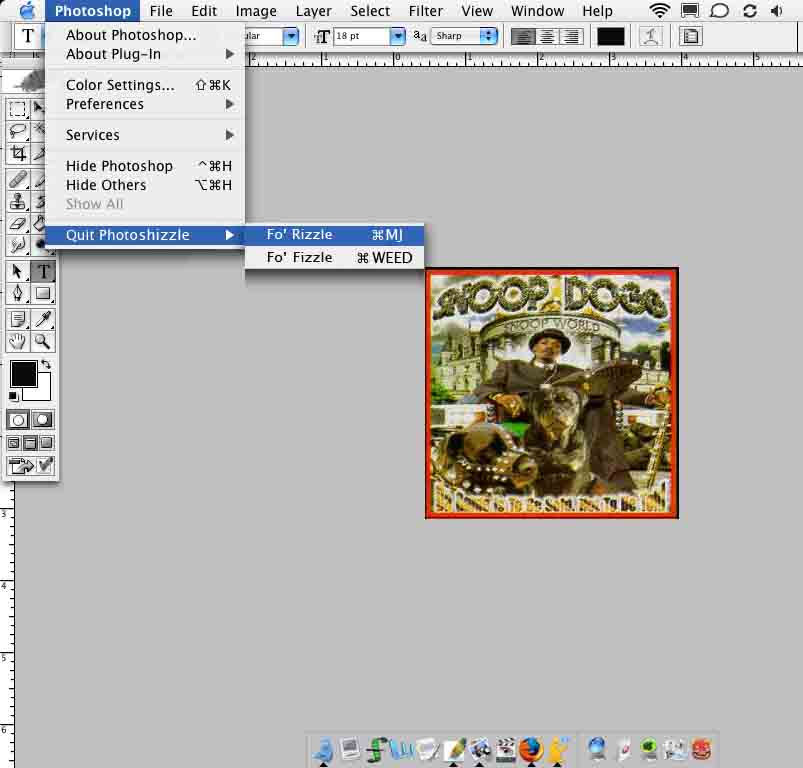Right align the text

[x=571, y=36]
